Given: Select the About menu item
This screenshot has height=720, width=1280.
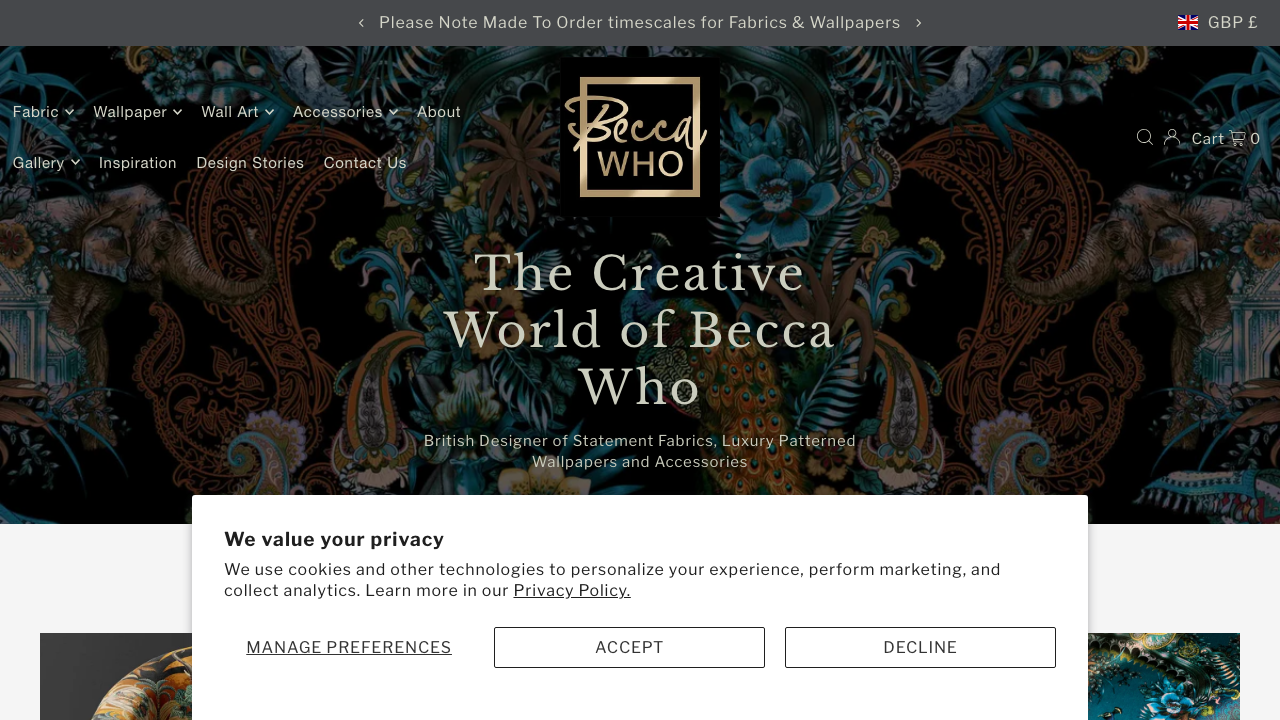Looking at the screenshot, I should pyautogui.click(x=439, y=112).
